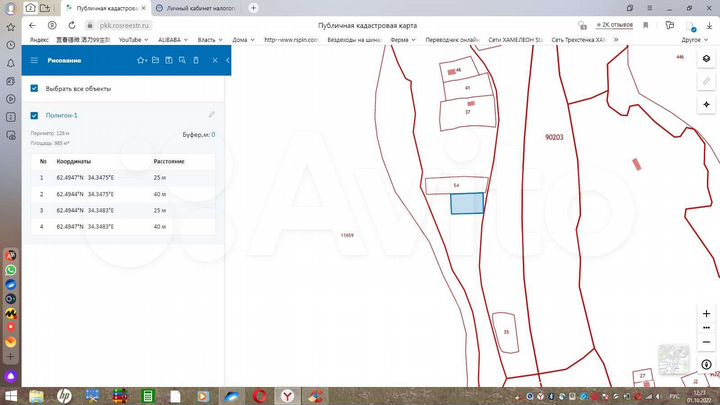Open the Другое bookmarks dropdown

(691, 40)
